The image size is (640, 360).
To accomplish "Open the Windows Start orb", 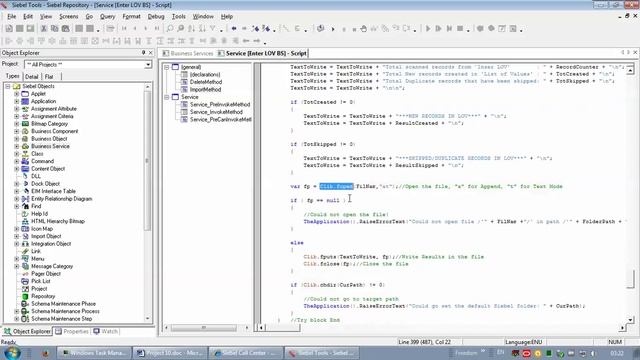I will pos(12,353).
